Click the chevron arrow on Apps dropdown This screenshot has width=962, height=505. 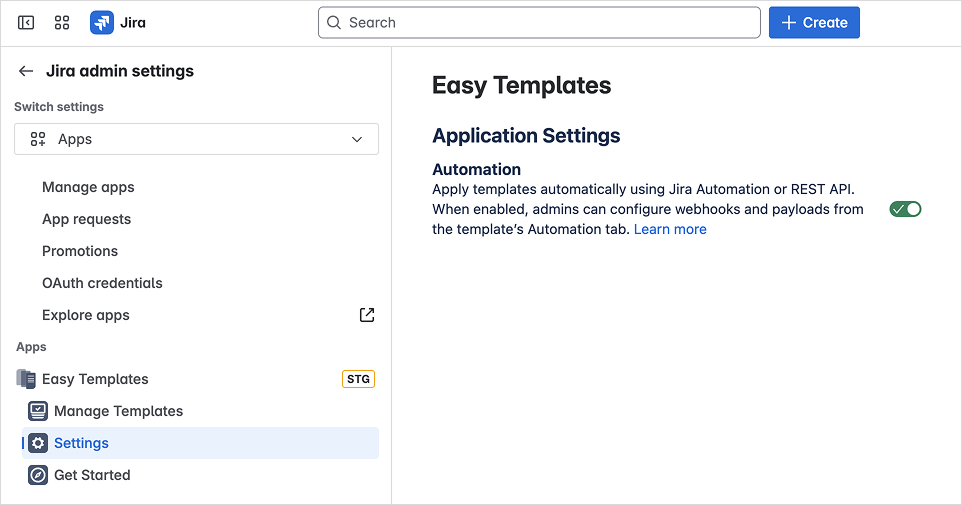pos(357,139)
